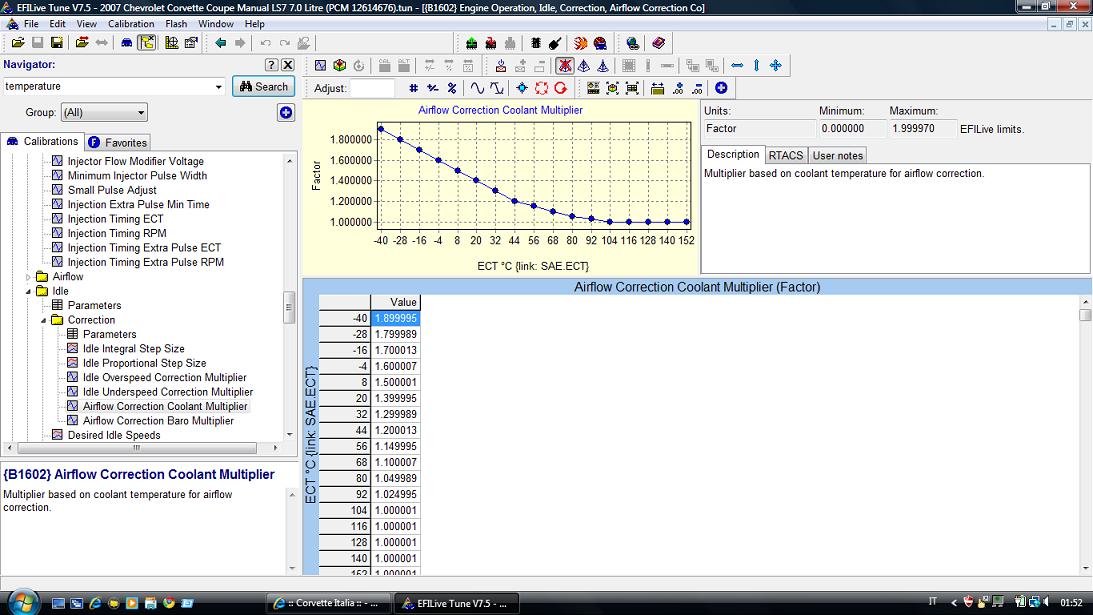Click the black handheld scanner-shaped icon
Screen dimensions: 1093x615
pos(555,43)
